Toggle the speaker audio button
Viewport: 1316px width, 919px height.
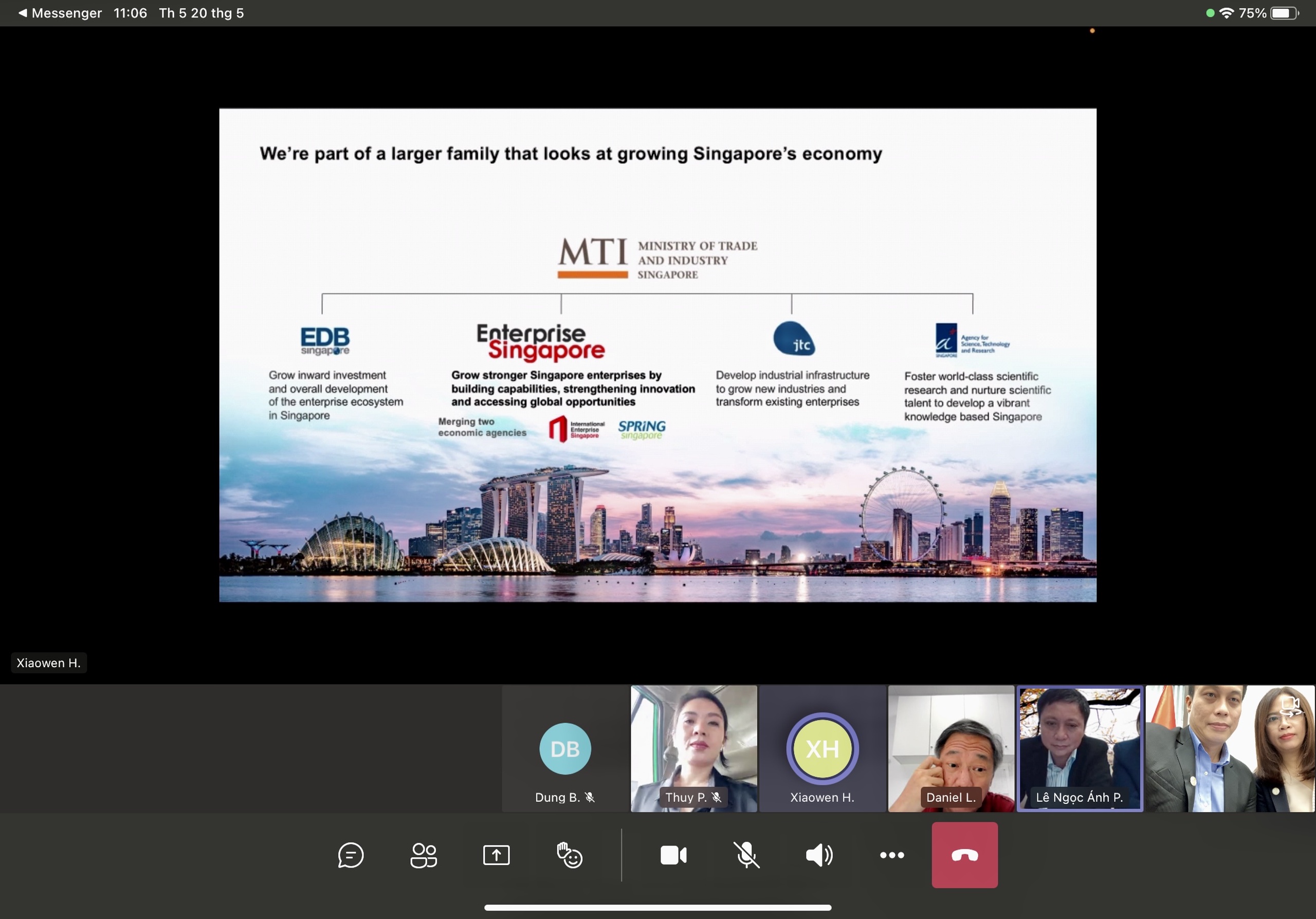click(x=819, y=855)
